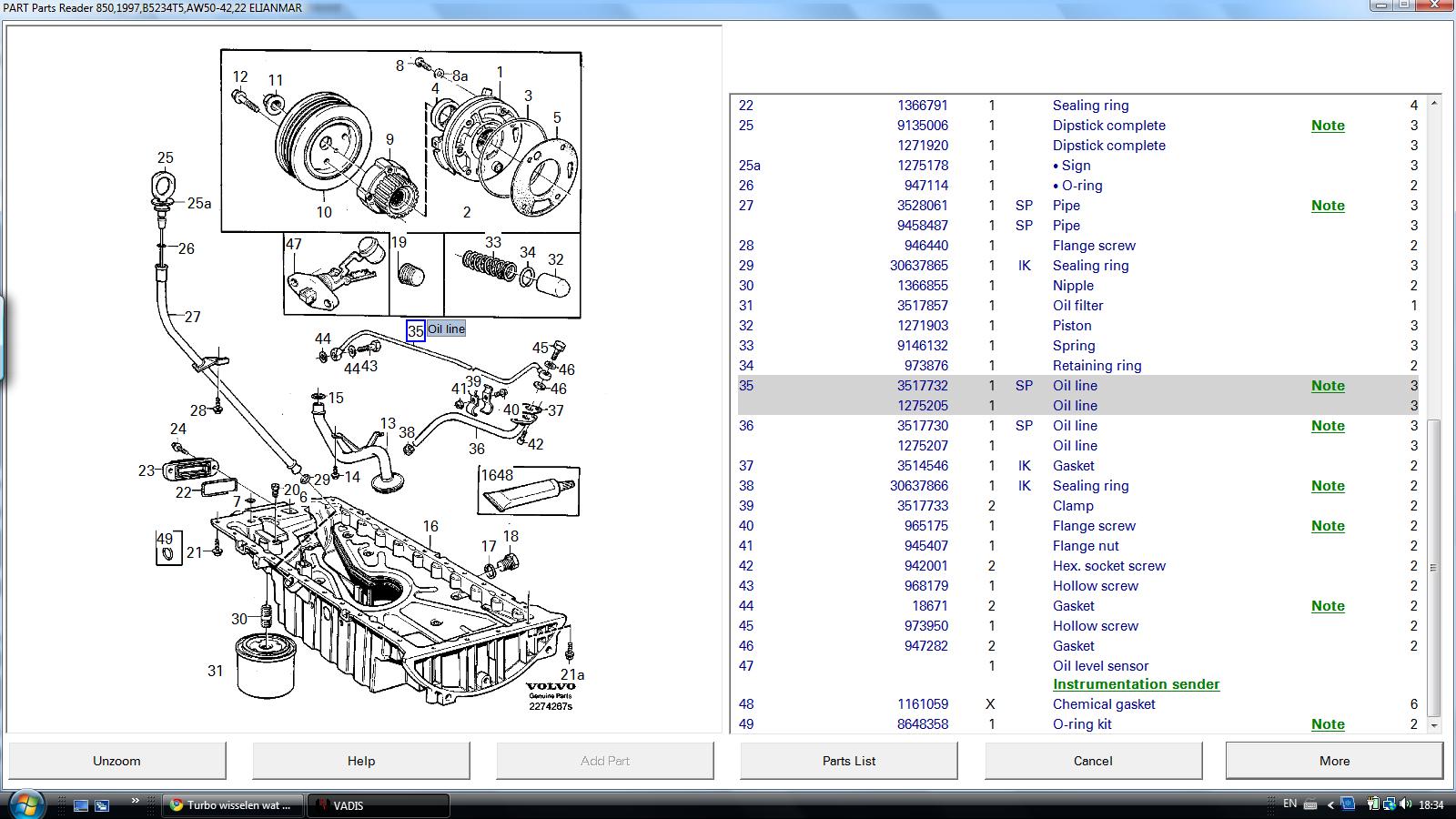Click the dipstick handle part 25 in diagram

point(164,187)
